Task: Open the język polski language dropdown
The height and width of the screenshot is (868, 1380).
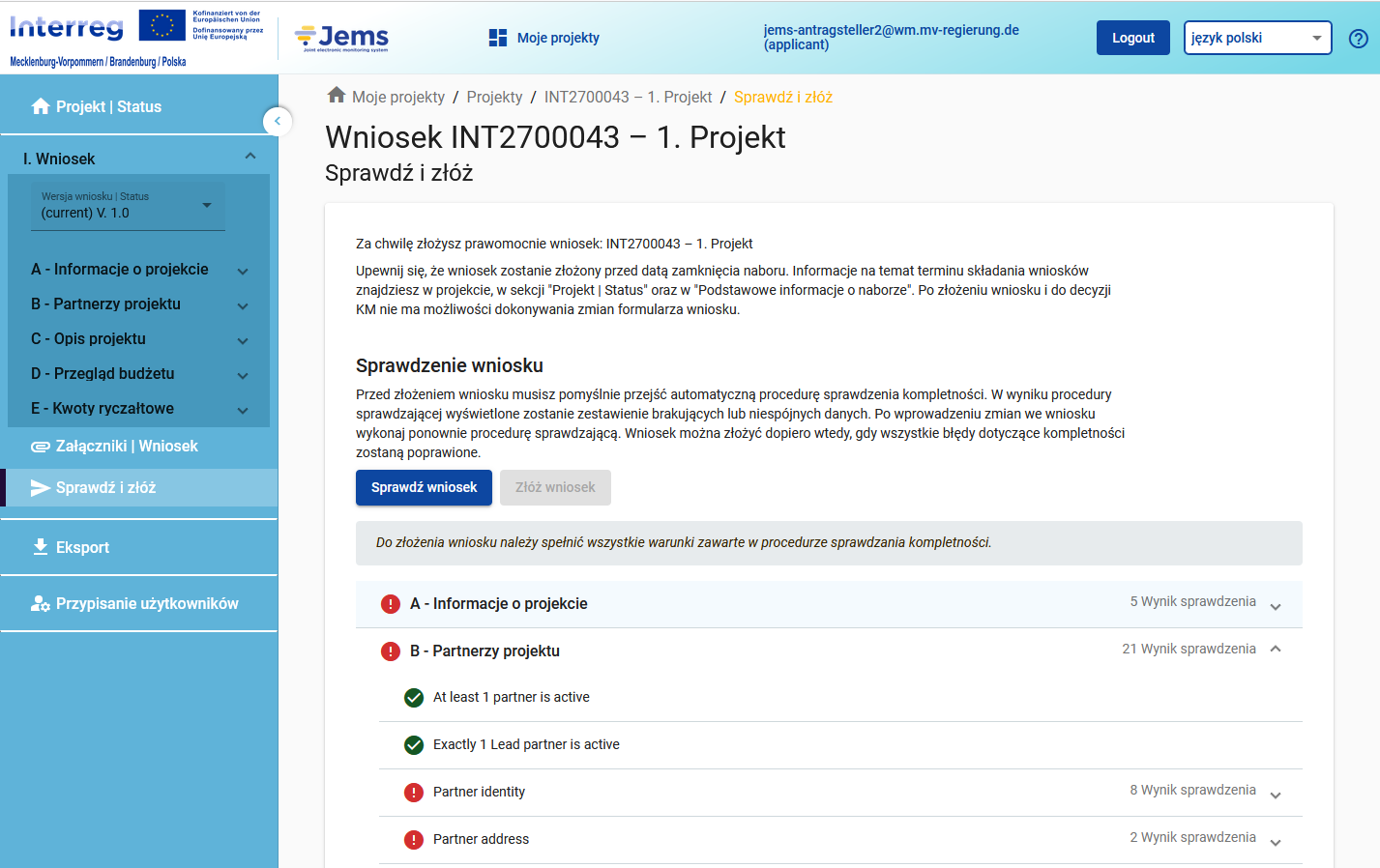Action: click(x=1256, y=38)
